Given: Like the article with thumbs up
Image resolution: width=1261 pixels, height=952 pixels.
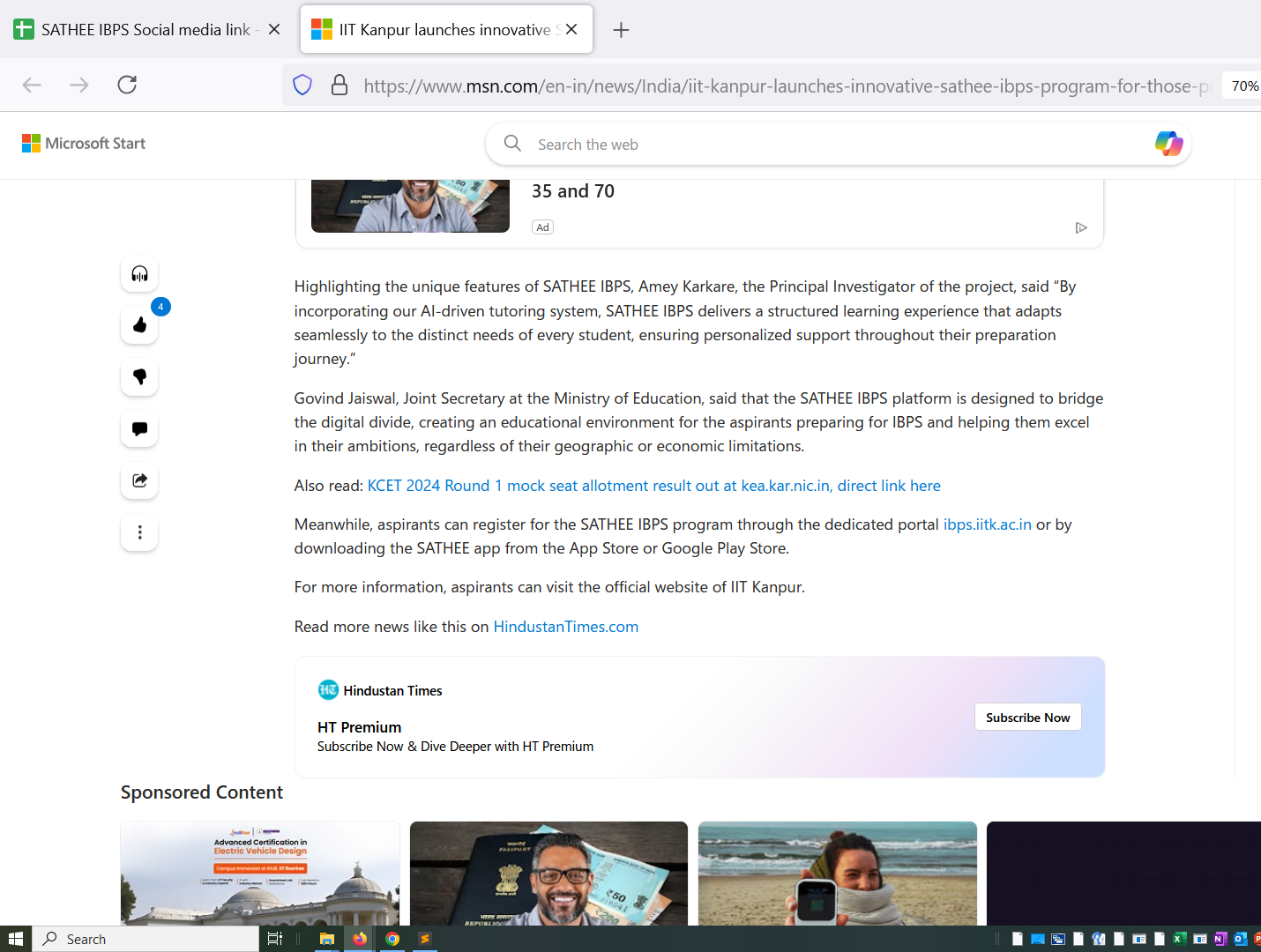Looking at the screenshot, I should pyautogui.click(x=139, y=325).
